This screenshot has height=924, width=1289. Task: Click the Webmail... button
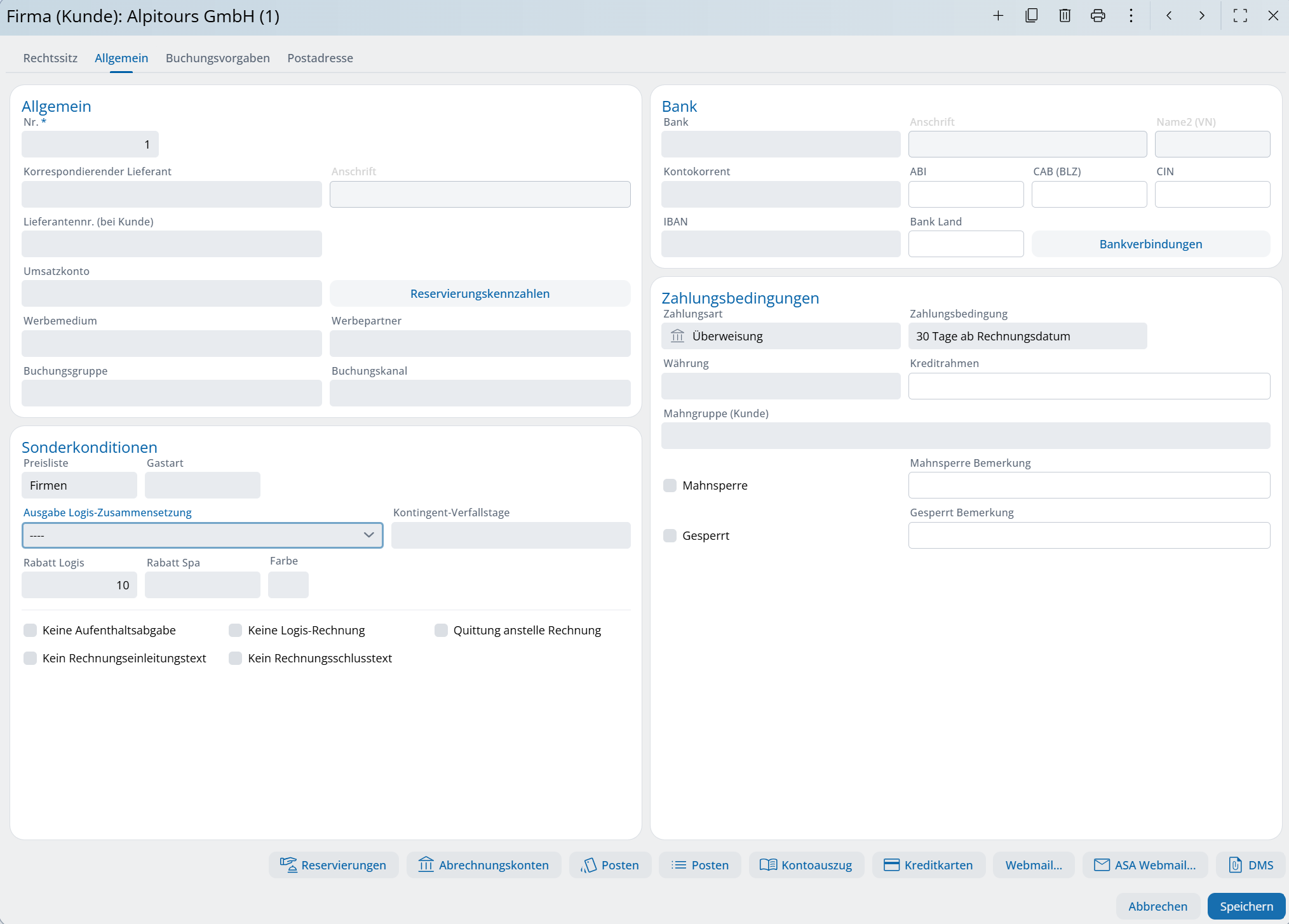[x=1034, y=865]
